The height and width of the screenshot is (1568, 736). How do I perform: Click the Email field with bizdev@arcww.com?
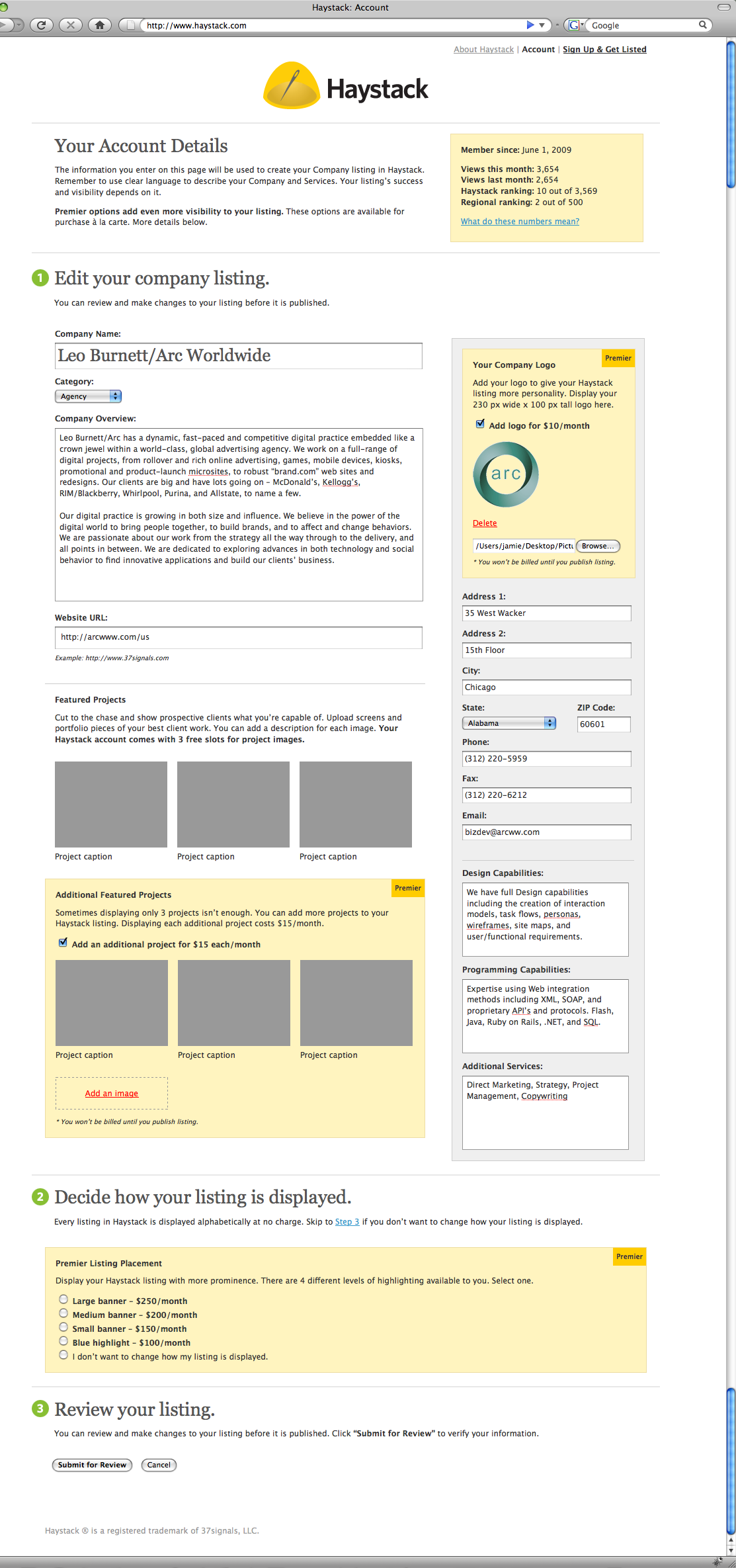(x=546, y=832)
